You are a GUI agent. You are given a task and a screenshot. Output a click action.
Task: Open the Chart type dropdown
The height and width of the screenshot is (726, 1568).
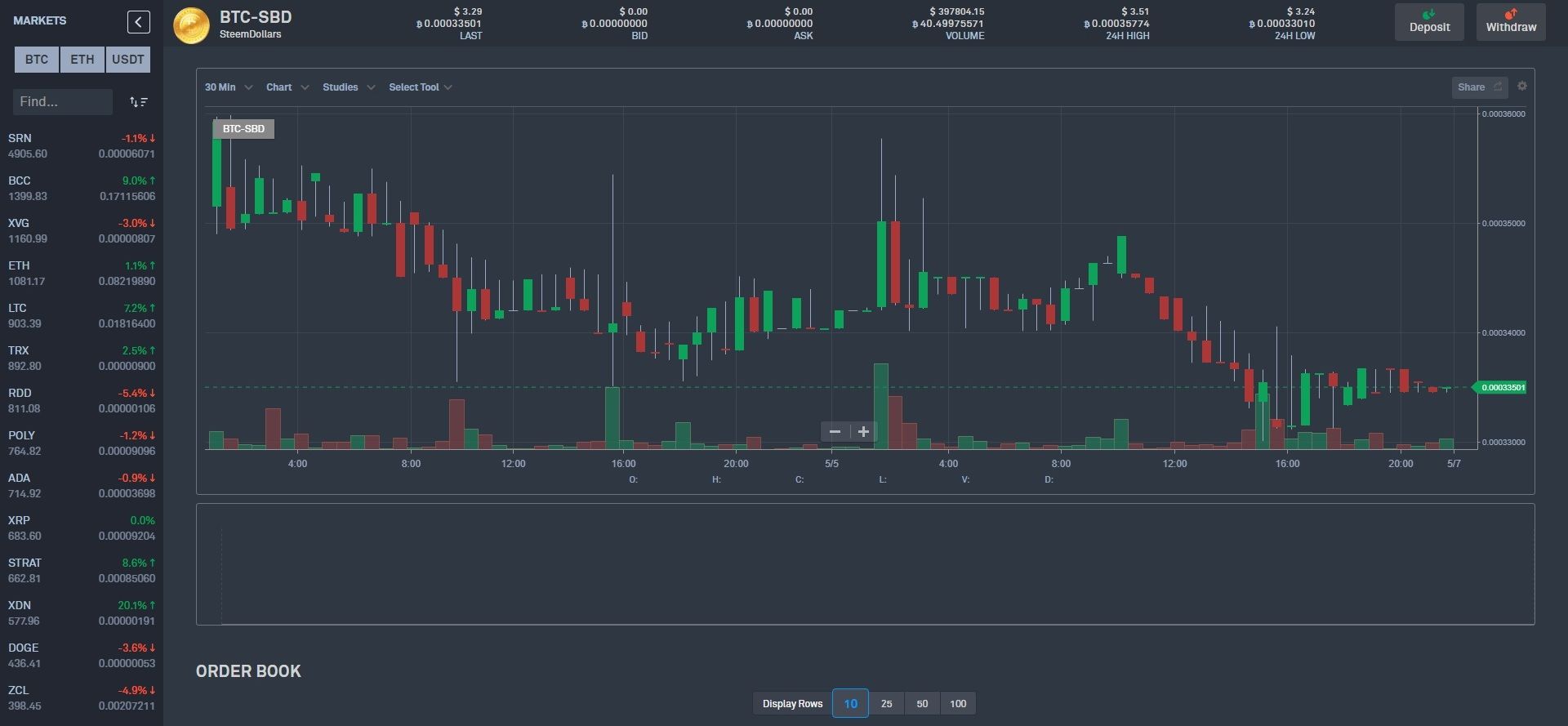coord(287,87)
